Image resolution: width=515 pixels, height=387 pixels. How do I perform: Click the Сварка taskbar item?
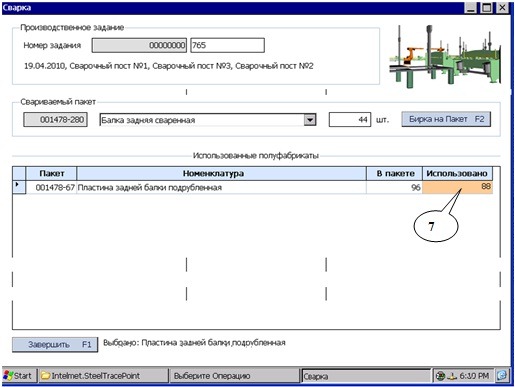coord(366,376)
